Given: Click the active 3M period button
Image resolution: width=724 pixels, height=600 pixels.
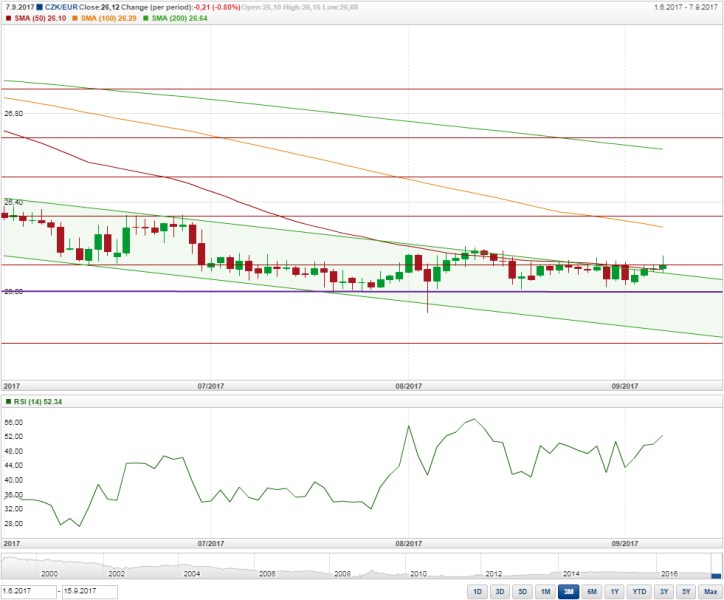Looking at the screenshot, I should point(568,591).
